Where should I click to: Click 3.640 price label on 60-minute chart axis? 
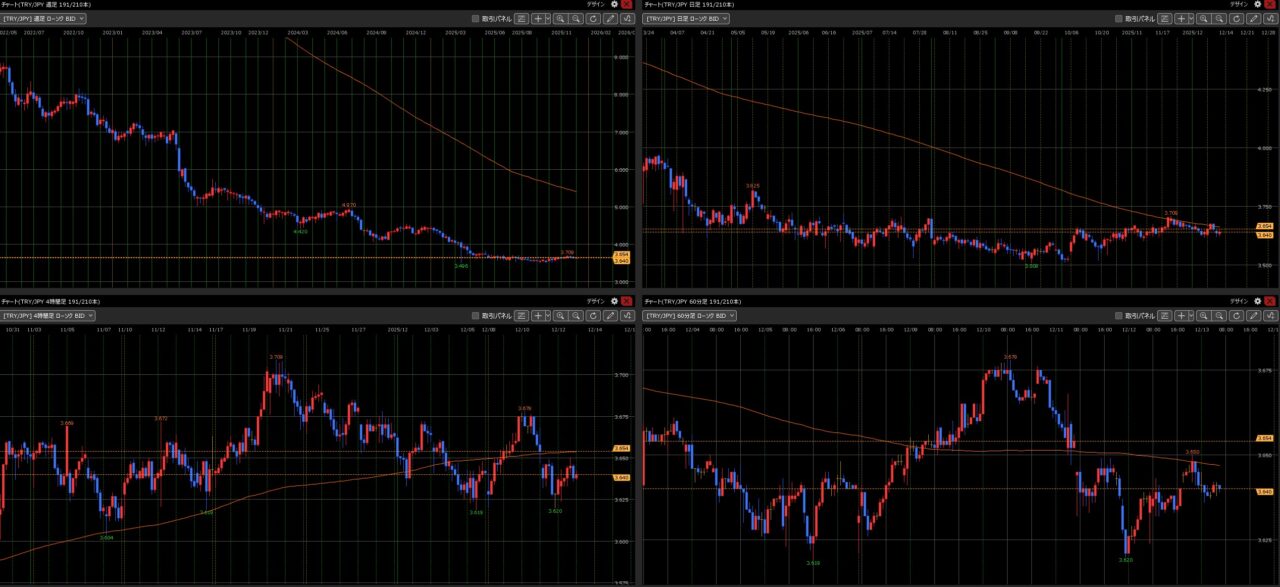coord(1263,492)
